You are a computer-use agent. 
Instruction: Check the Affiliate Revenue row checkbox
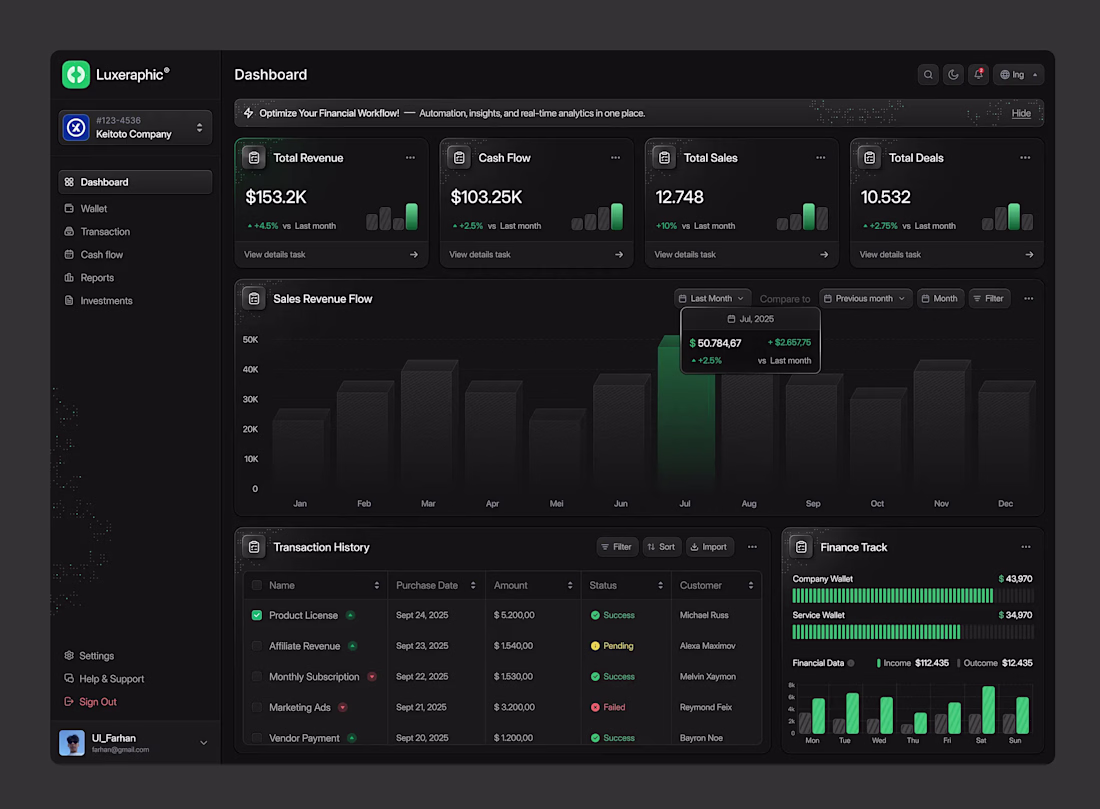point(257,646)
